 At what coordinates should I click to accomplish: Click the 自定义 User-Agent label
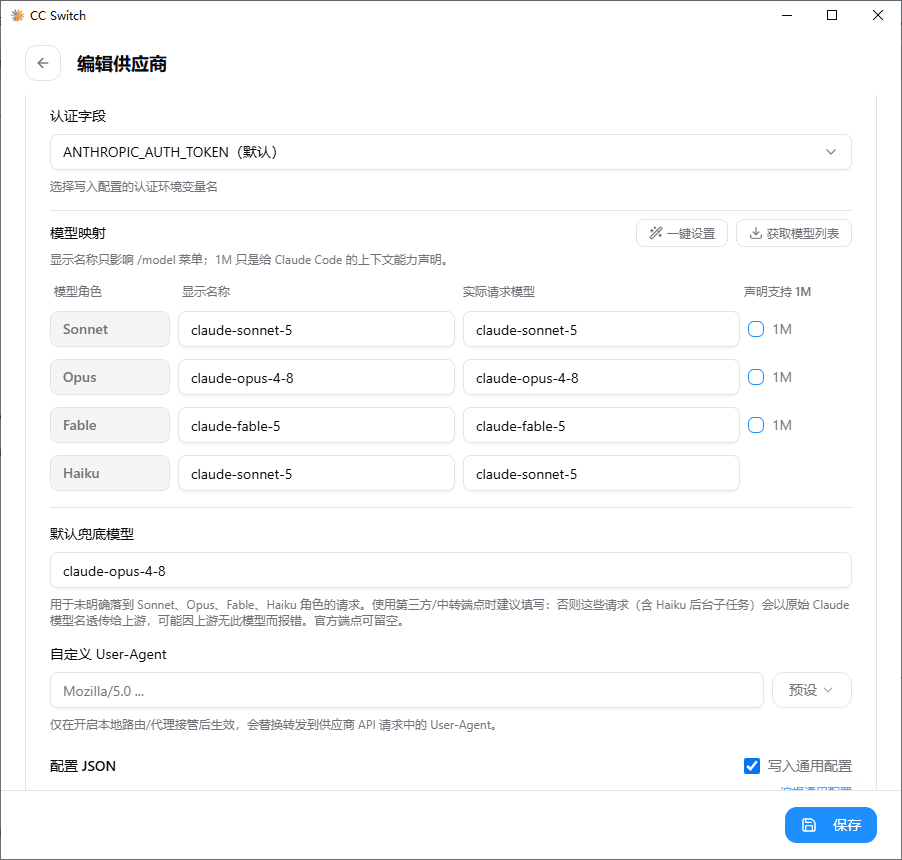pos(108,655)
